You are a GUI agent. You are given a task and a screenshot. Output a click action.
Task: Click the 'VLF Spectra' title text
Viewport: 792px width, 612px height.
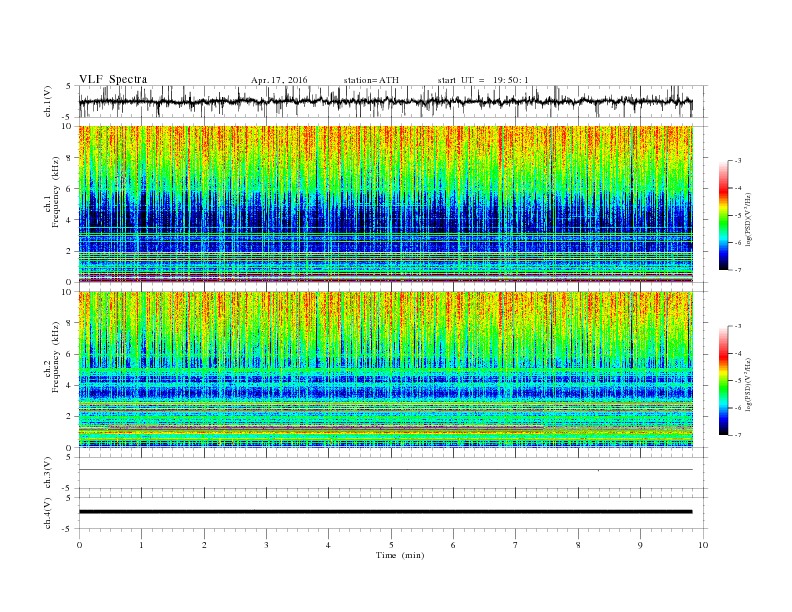(113, 79)
